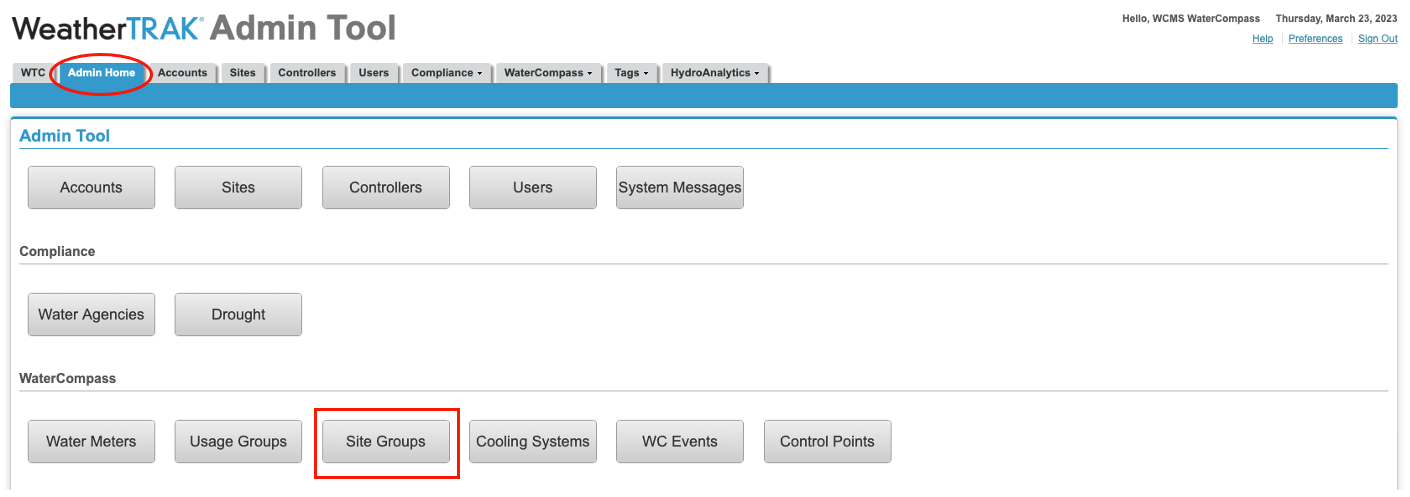Click the Sign Out link
1410x497 pixels.
(1378, 39)
